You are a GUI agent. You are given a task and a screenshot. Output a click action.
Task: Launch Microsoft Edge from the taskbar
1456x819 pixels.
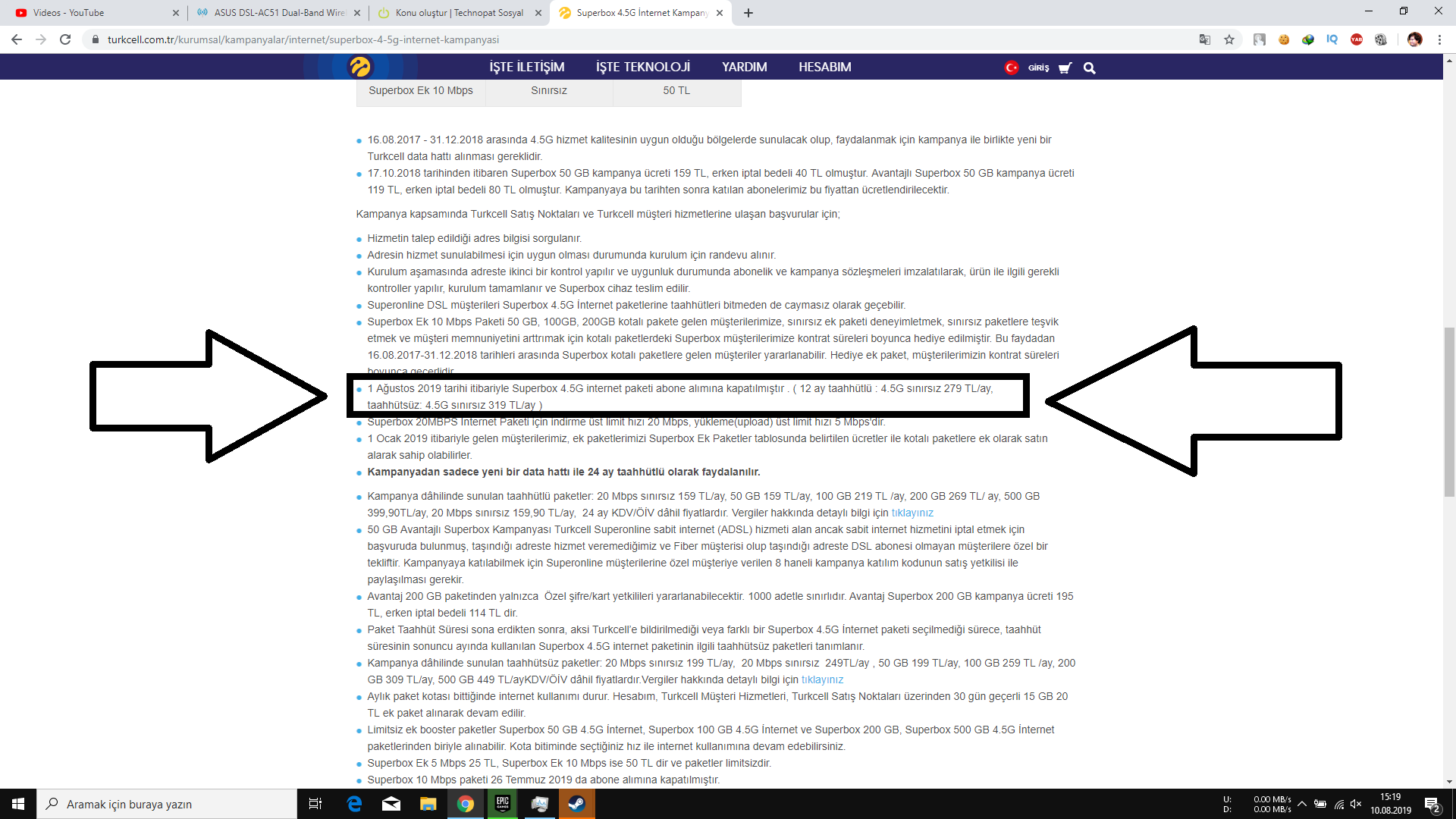click(354, 804)
